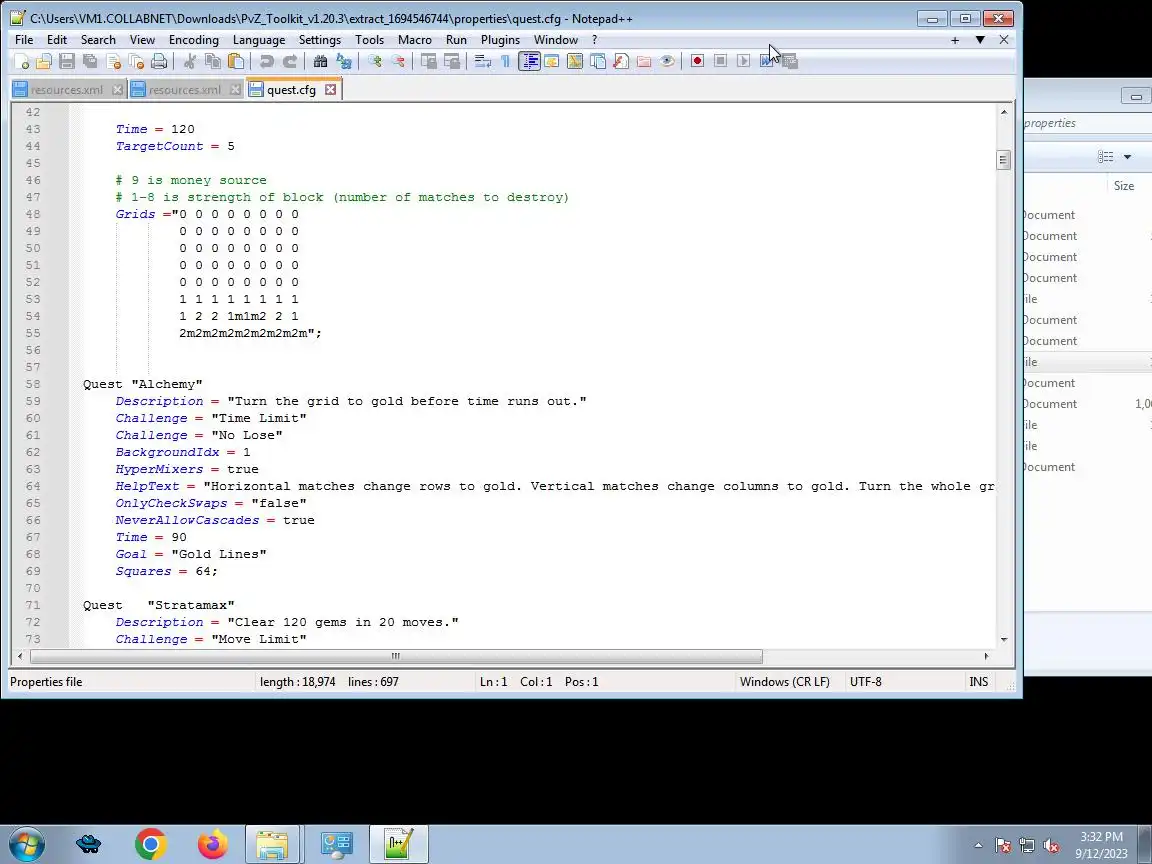The image size is (1152, 864).
Task: Toggle the Indent Guide toolbar button
Action: point(529,61)
